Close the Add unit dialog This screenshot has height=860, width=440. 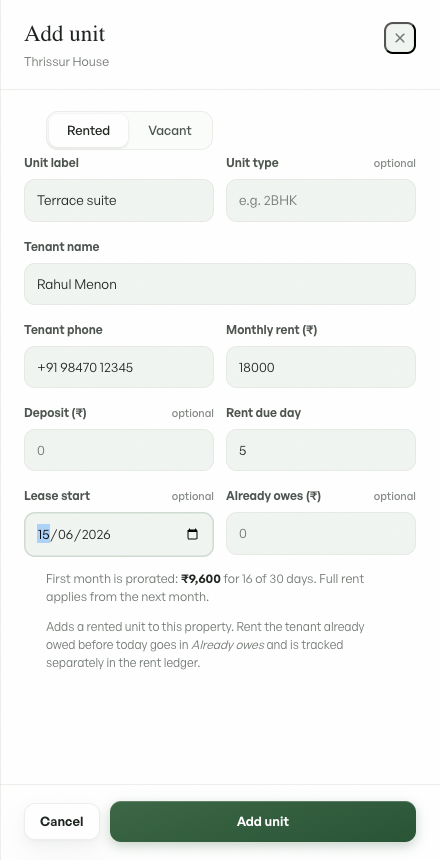(400, 38)
